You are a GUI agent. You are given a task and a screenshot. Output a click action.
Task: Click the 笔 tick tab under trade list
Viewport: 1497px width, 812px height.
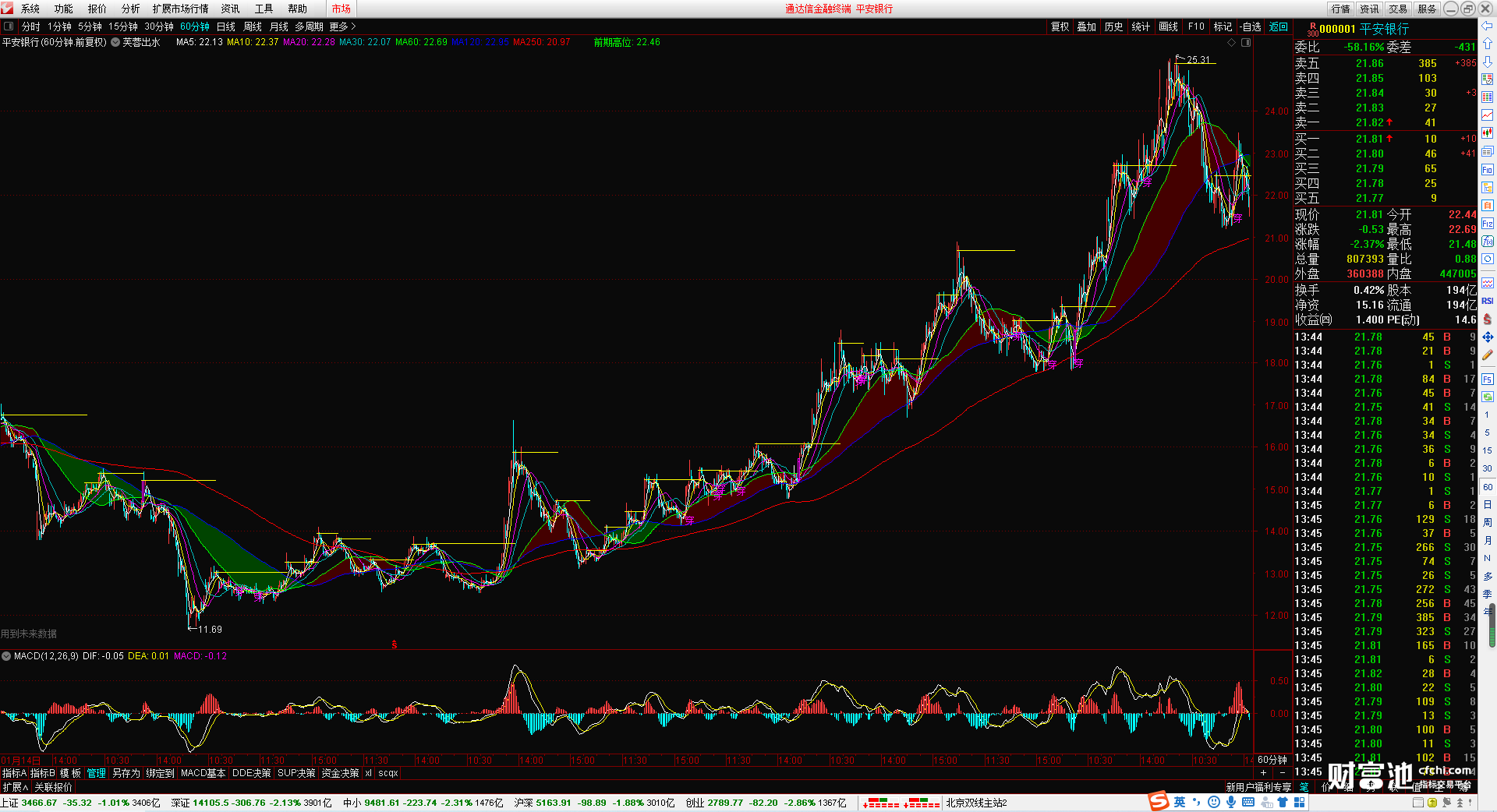(1304, 787)
